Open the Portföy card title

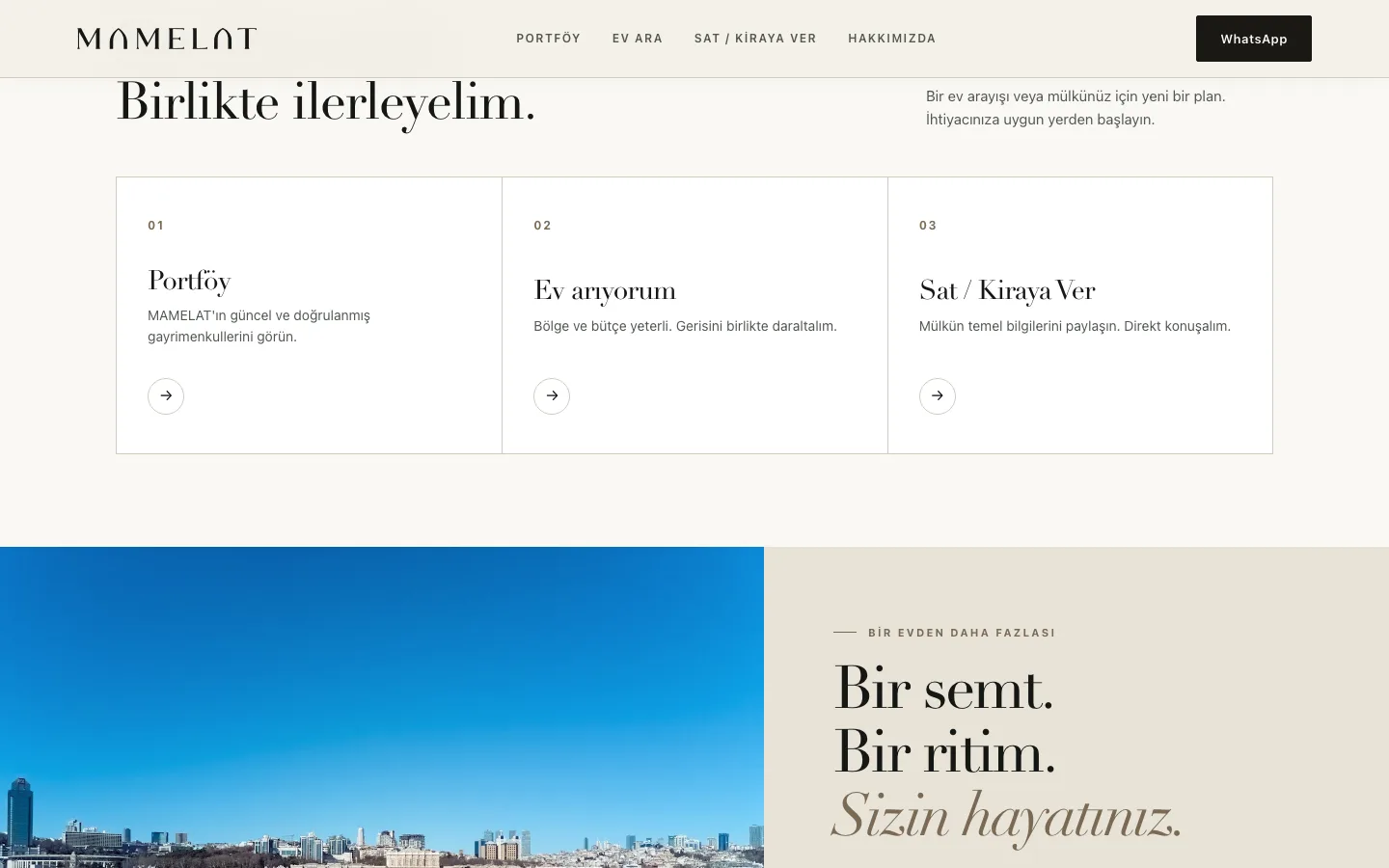pyautogui.click(x=189, y=281)
